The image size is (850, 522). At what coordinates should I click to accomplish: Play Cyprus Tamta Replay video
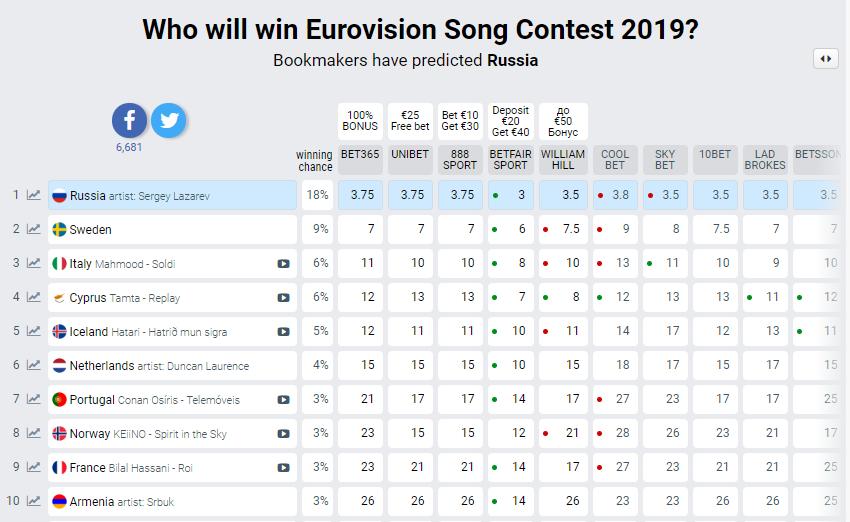284,298
